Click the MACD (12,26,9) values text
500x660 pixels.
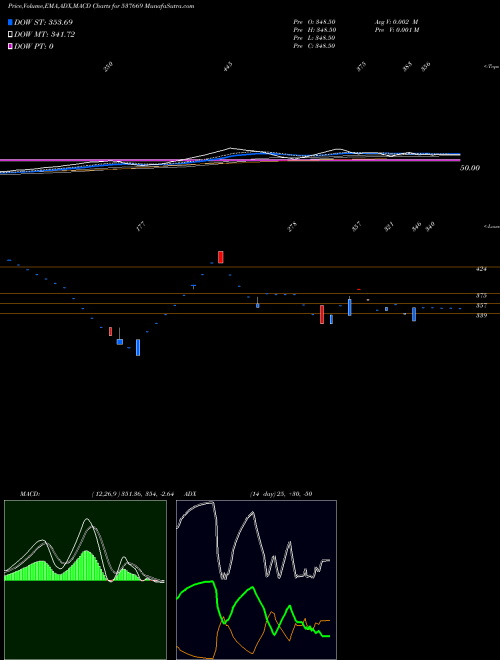[133, 493]
